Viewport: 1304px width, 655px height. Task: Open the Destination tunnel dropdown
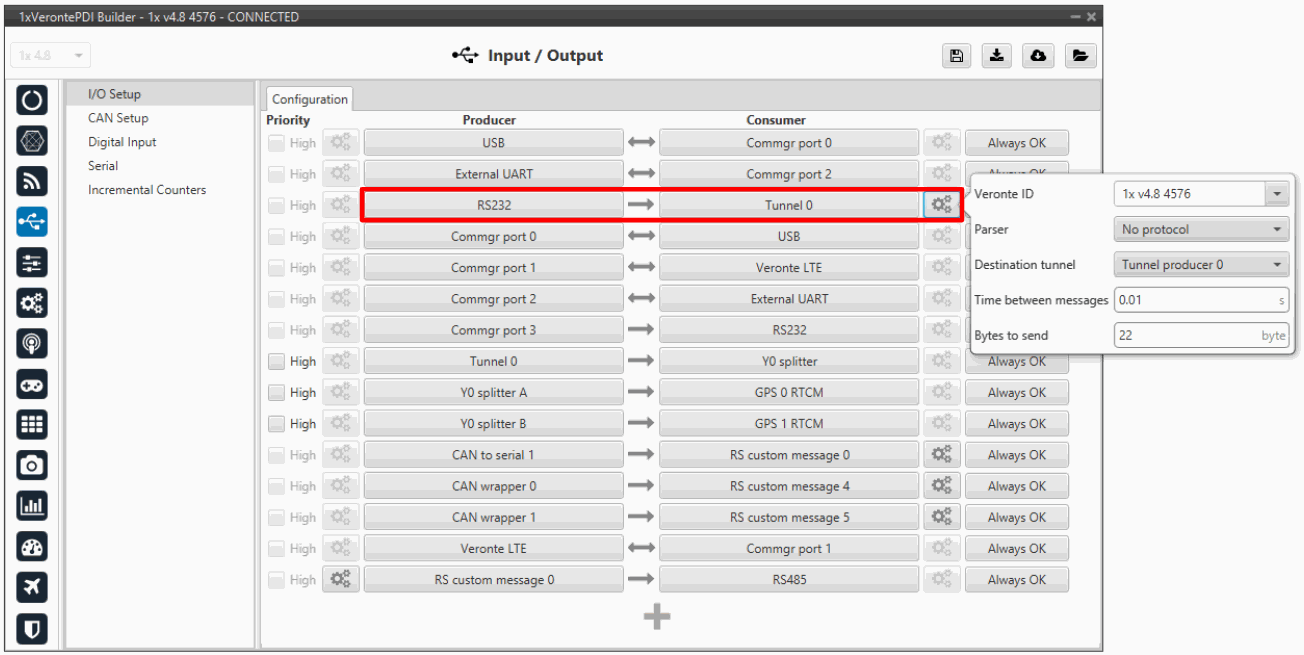point(1201,265)
